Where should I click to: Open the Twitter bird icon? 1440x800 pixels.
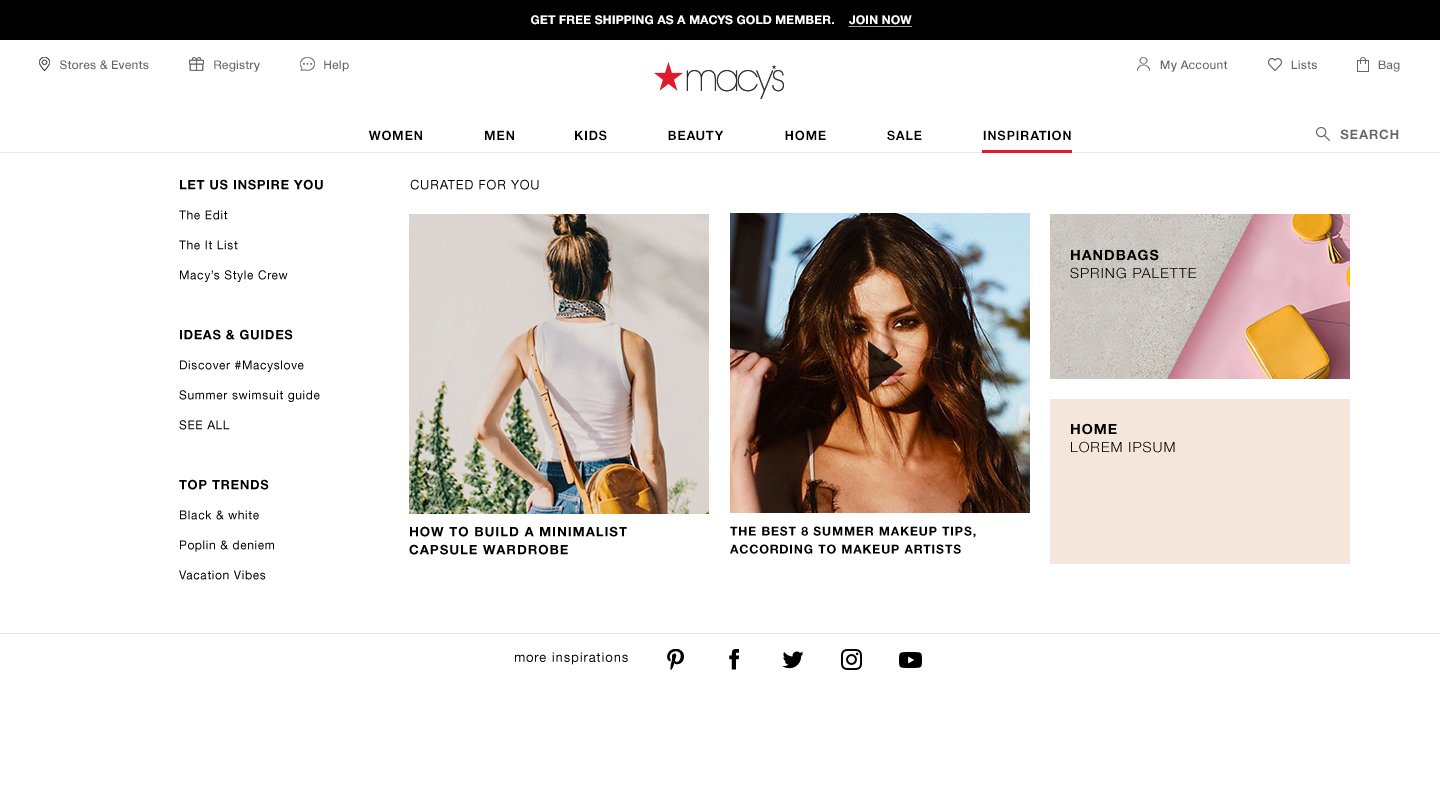(793, 660)
